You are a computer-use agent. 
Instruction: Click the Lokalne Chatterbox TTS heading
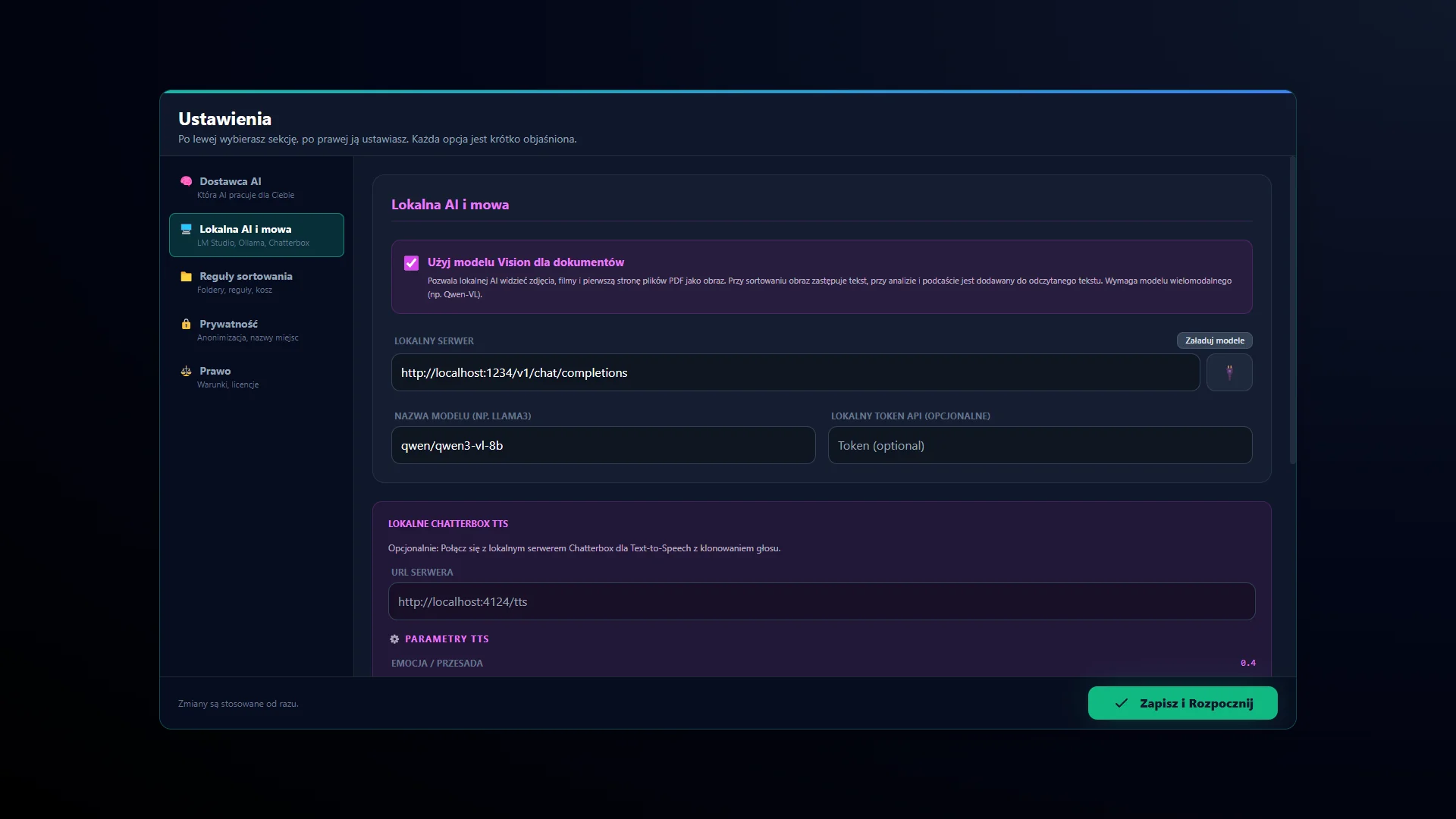pyautogui.click(x=448, y=524)
